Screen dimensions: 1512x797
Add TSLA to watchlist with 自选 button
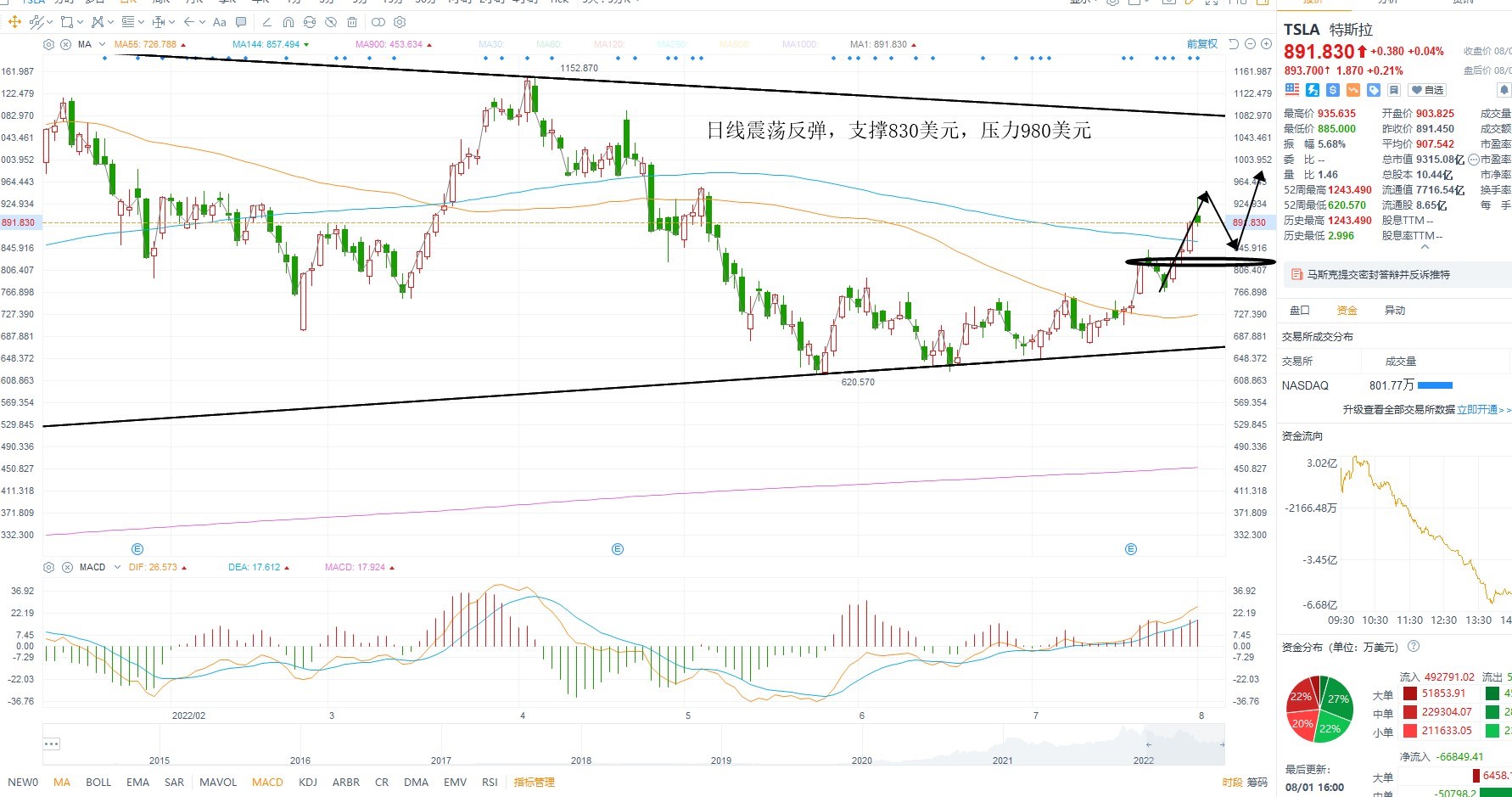(1427, 90)
